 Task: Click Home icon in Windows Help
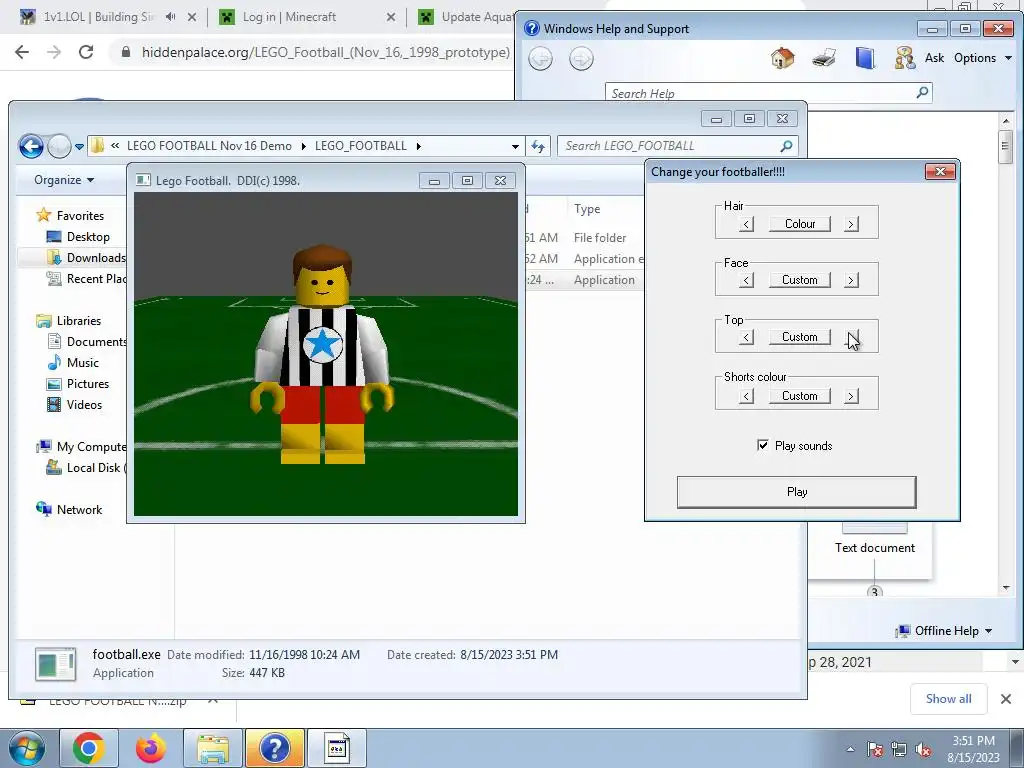(x=782, y=58)
